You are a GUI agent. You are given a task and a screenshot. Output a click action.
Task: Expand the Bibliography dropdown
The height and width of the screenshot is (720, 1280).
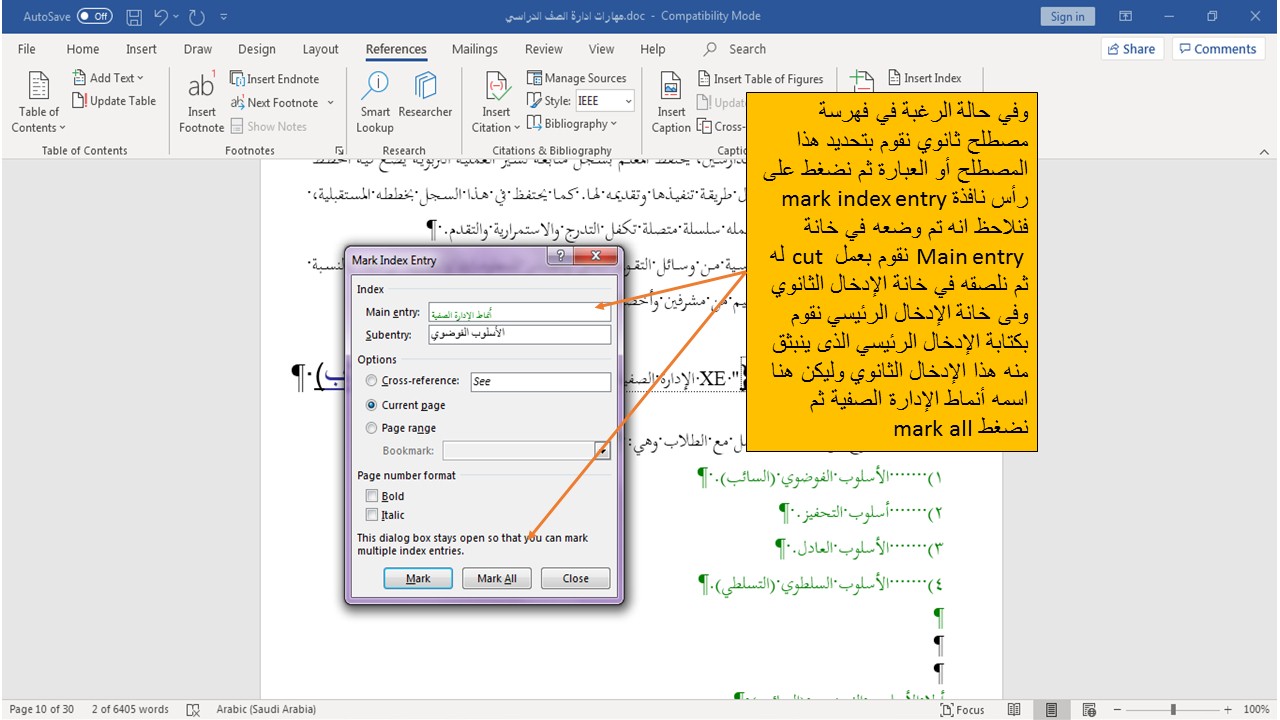tap(572, 124)
